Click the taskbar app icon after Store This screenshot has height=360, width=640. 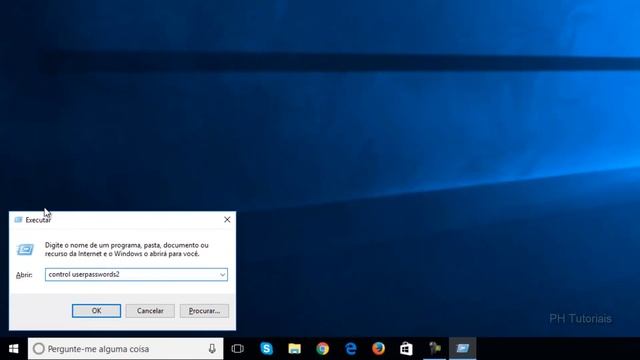point(434,349)
